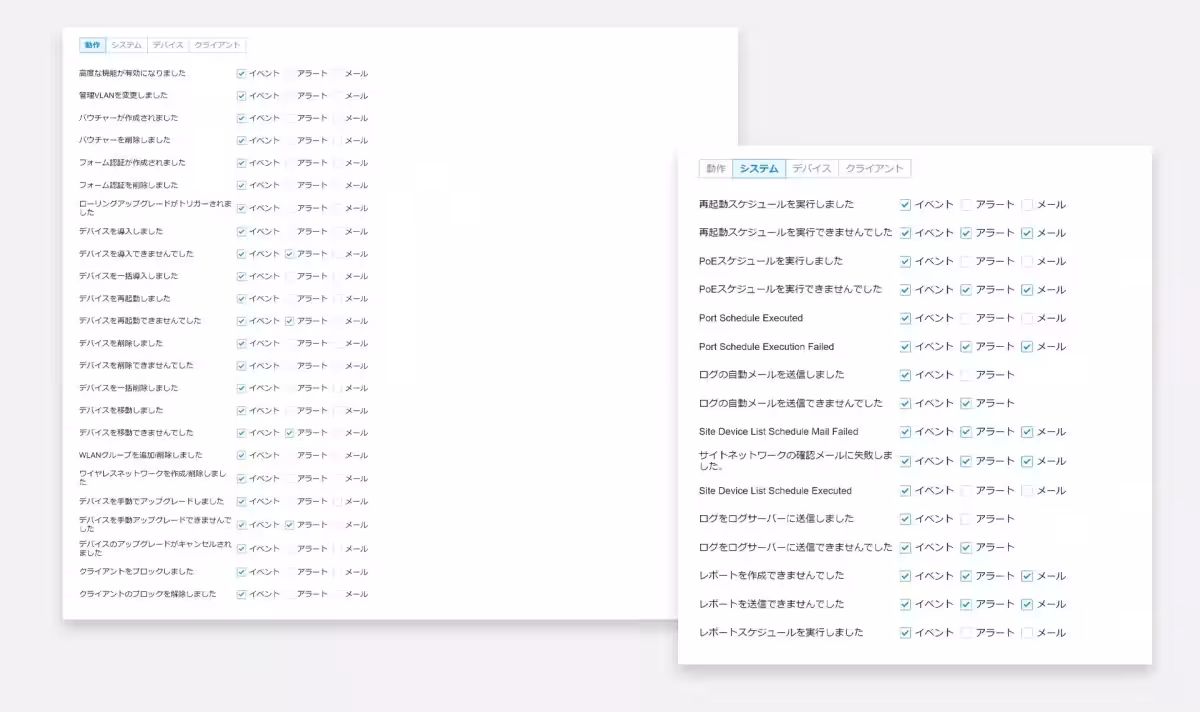Open the 動作 tab in the right window

click(715, 168)
